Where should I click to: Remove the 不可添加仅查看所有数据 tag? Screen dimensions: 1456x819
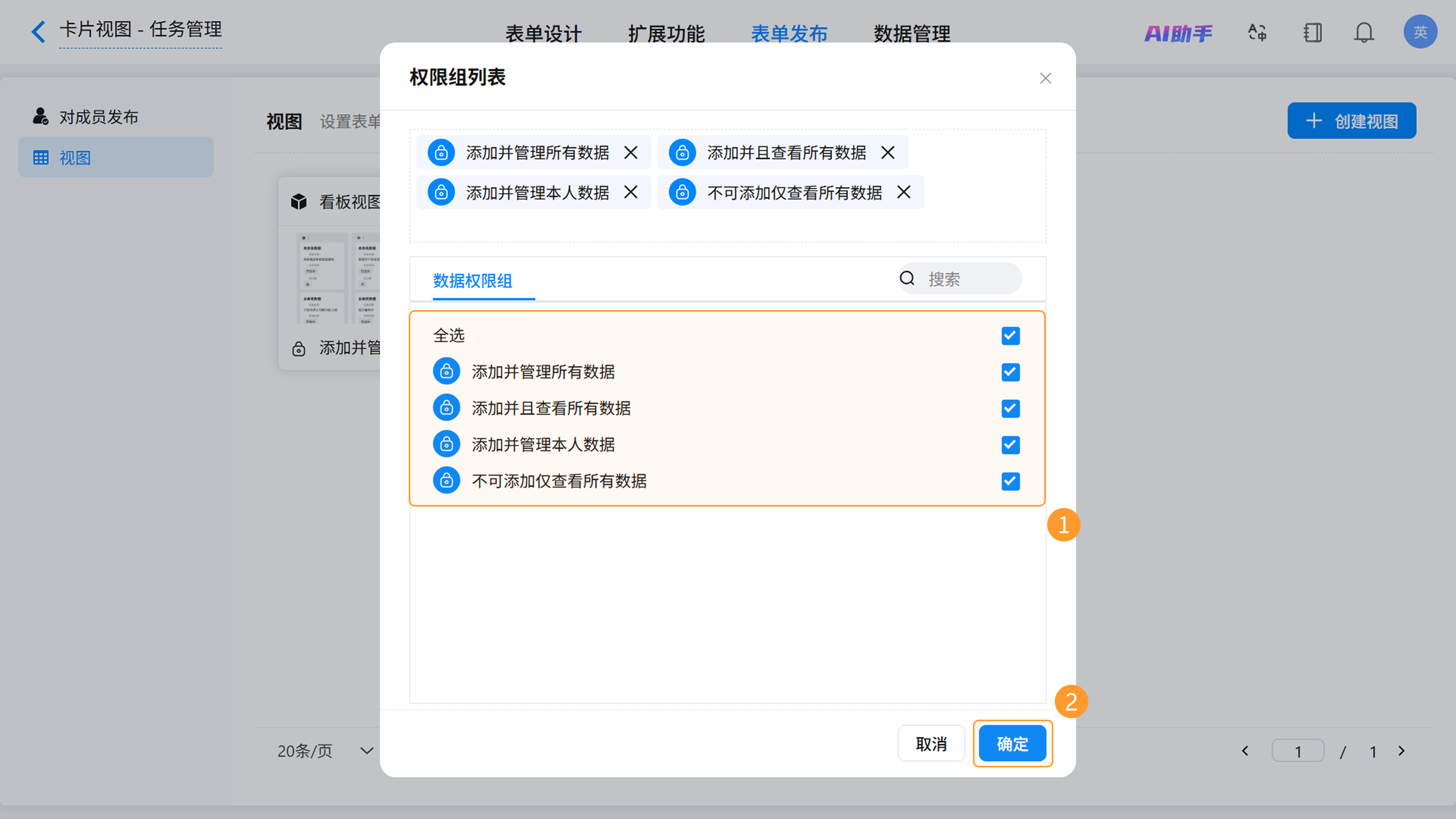pos(904,193)
